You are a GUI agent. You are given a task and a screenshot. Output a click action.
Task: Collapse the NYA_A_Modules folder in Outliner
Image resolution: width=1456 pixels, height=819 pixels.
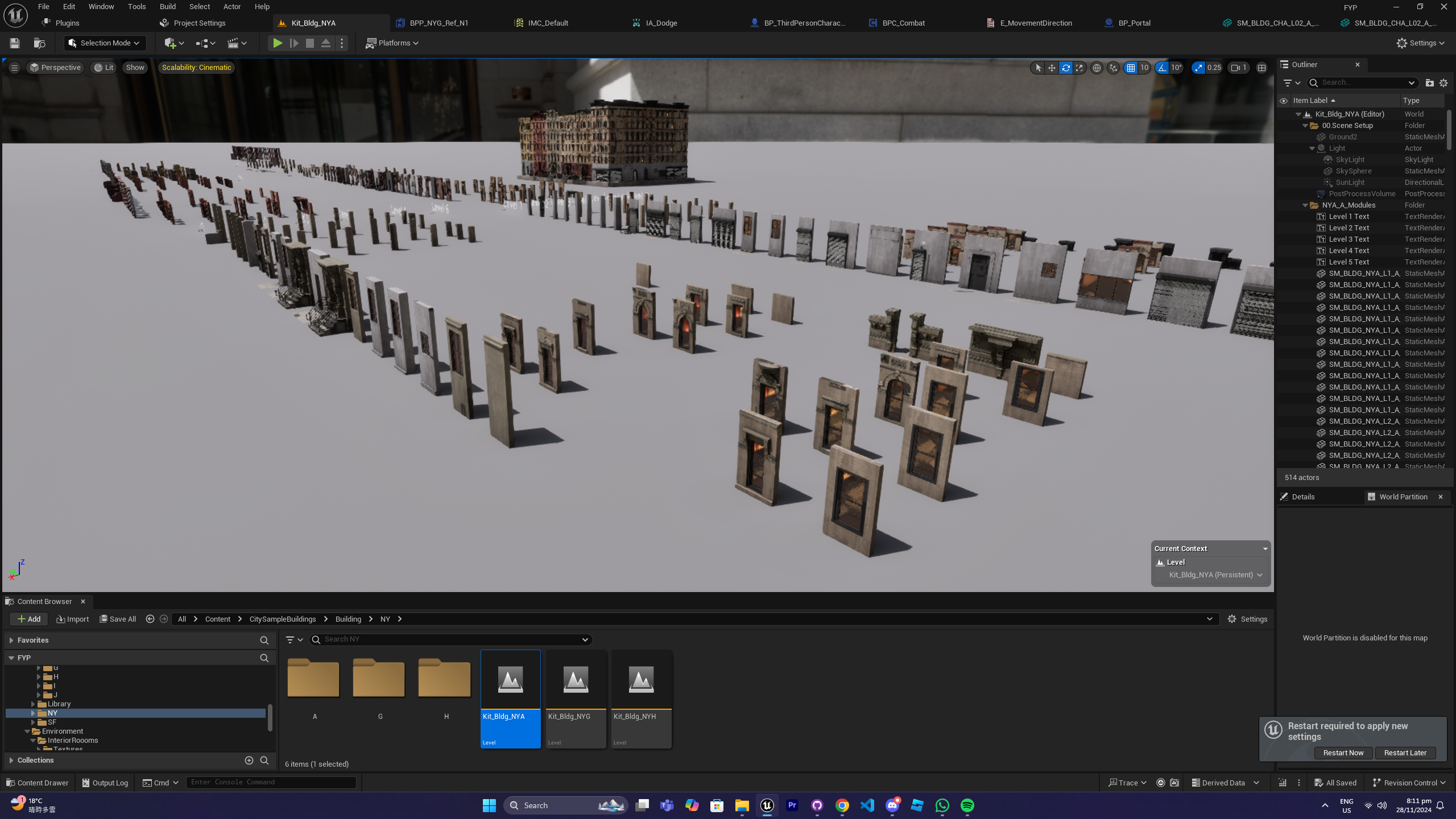point(1305,205)
